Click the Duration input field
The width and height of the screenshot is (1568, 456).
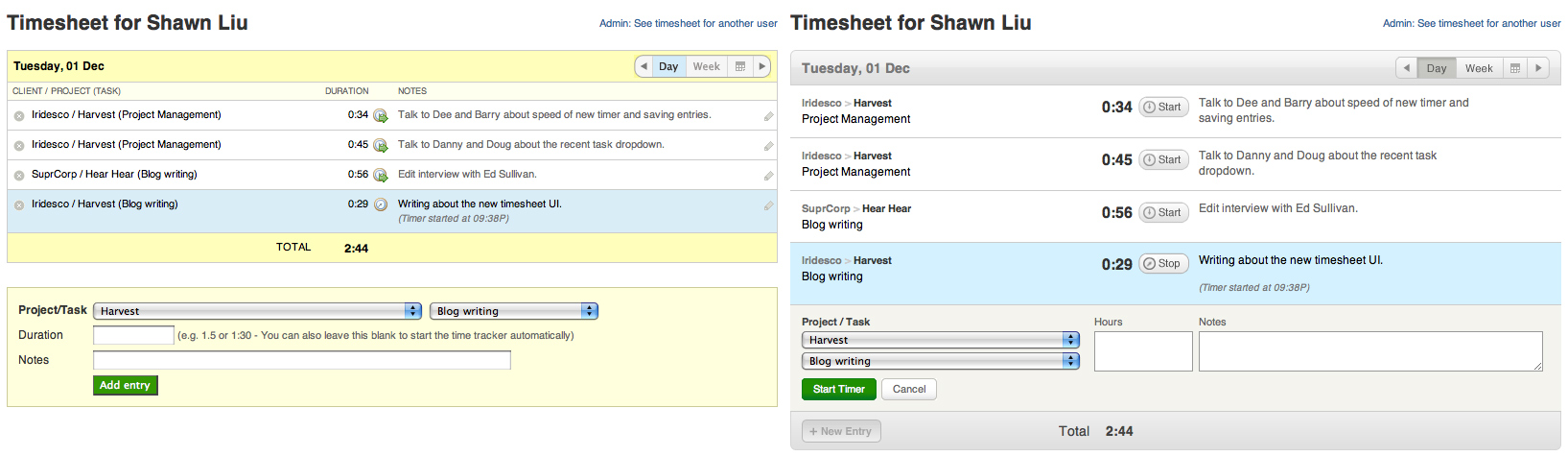pyautogui.click(x=133, y=335)
